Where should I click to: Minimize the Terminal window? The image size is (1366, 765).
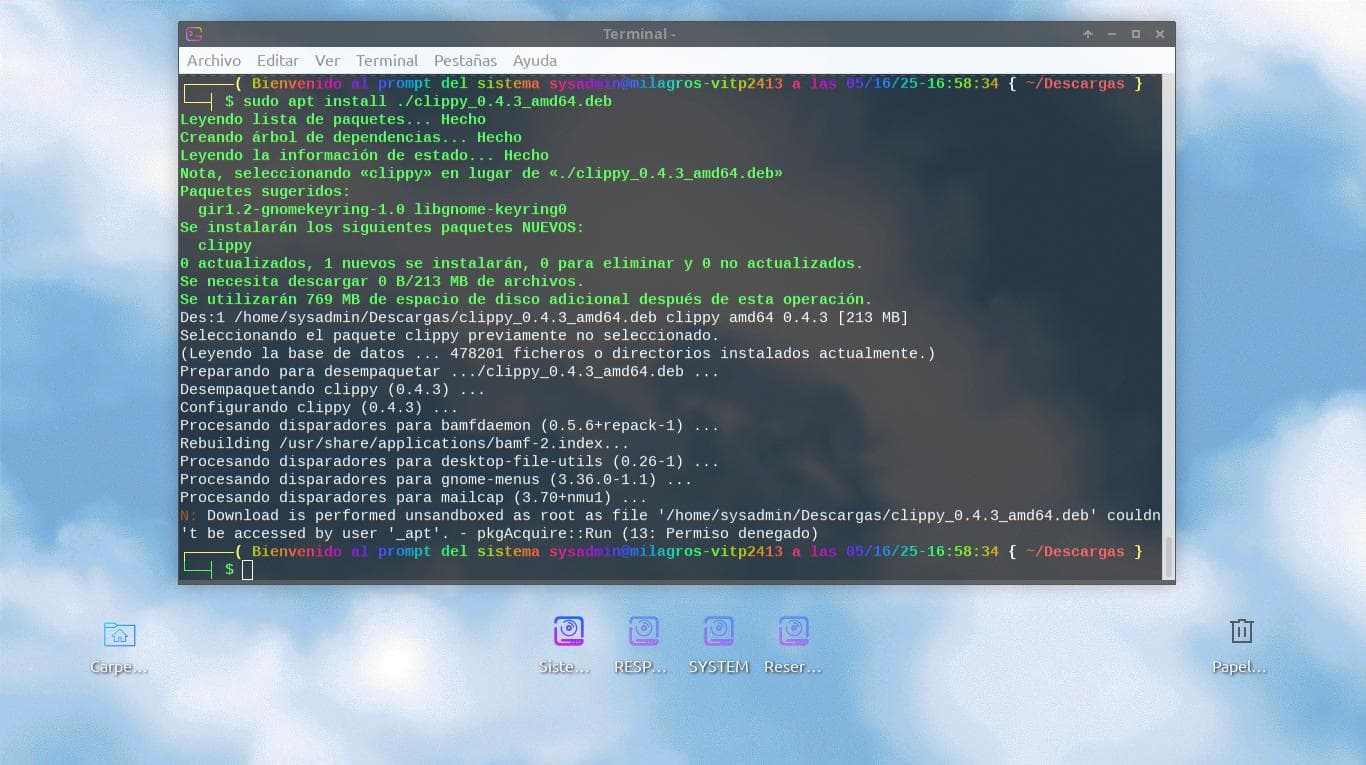pyautogui.click(x=1112, y=34)
